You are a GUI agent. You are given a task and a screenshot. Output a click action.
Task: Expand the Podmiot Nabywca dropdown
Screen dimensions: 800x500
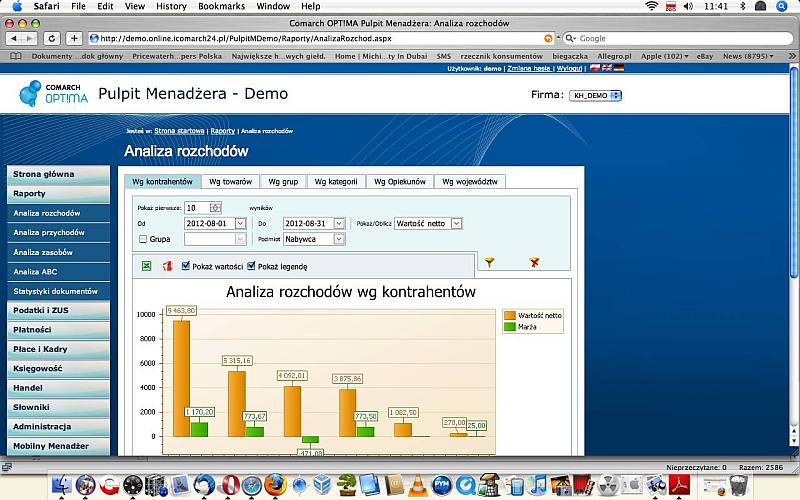tap(339, 239)
